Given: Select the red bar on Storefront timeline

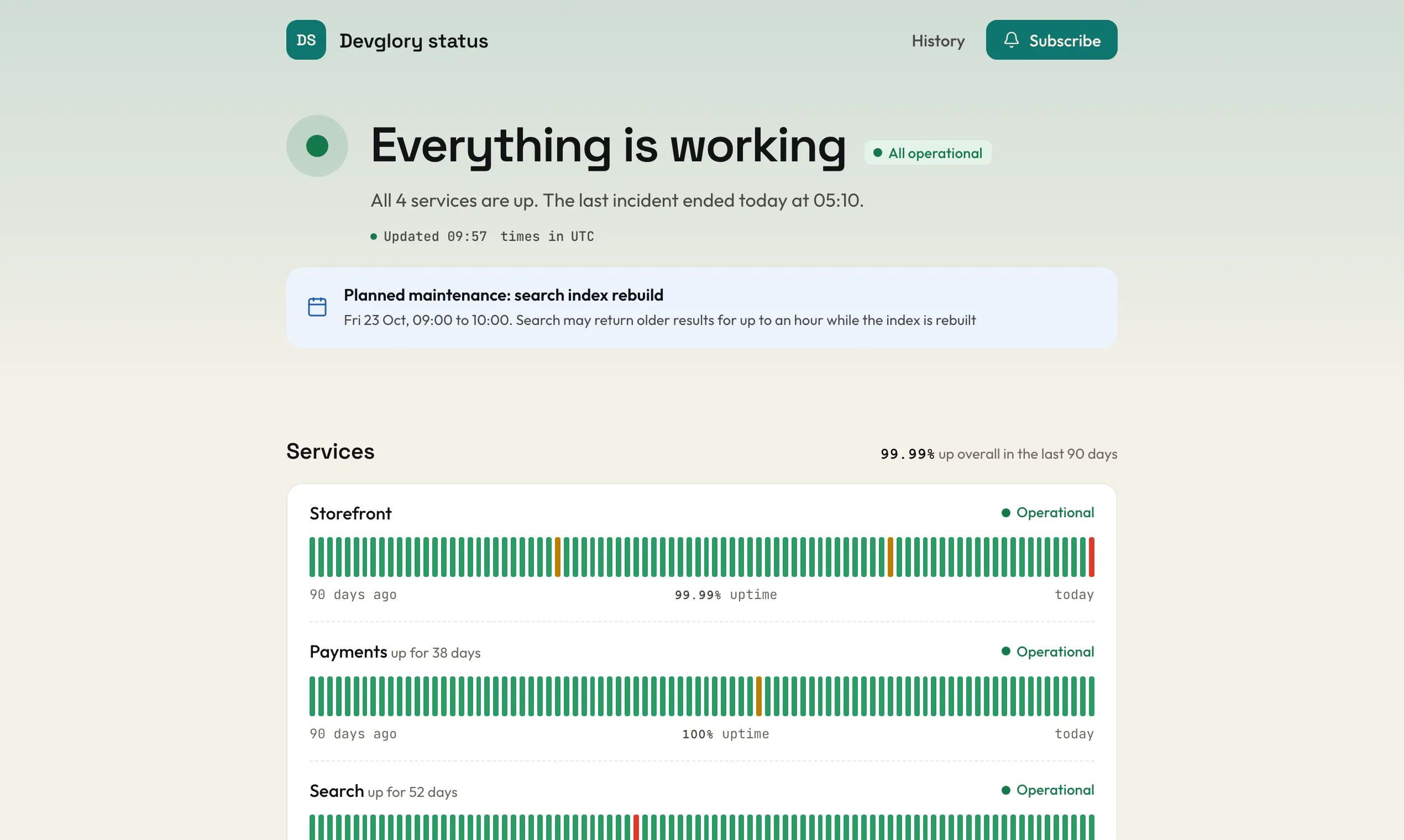Looking at the screenshot, I should tap(1092, 557).
